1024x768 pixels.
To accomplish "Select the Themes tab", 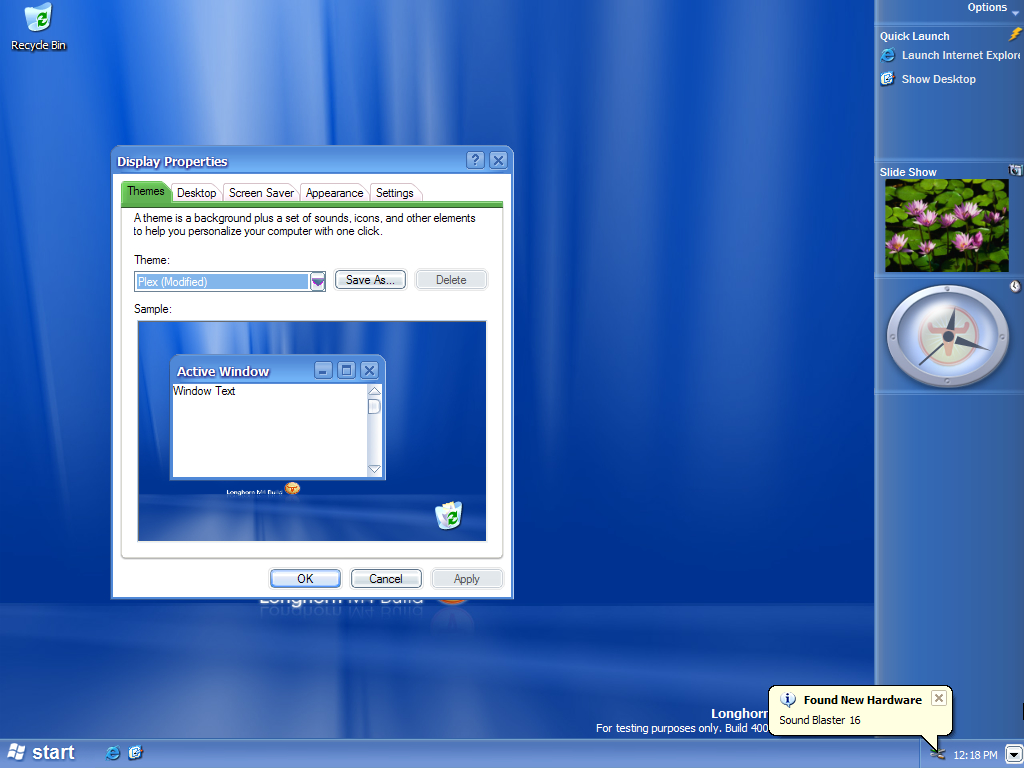I will point(146,191).
